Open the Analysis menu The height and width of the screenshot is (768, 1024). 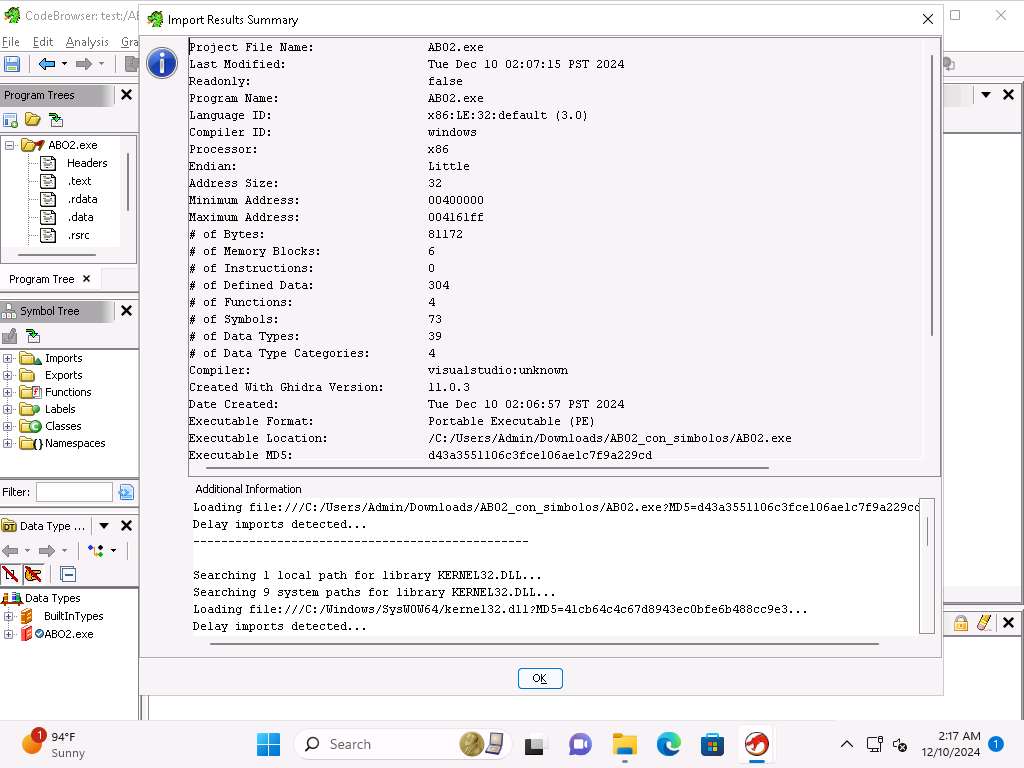click(x=87, y=42)
